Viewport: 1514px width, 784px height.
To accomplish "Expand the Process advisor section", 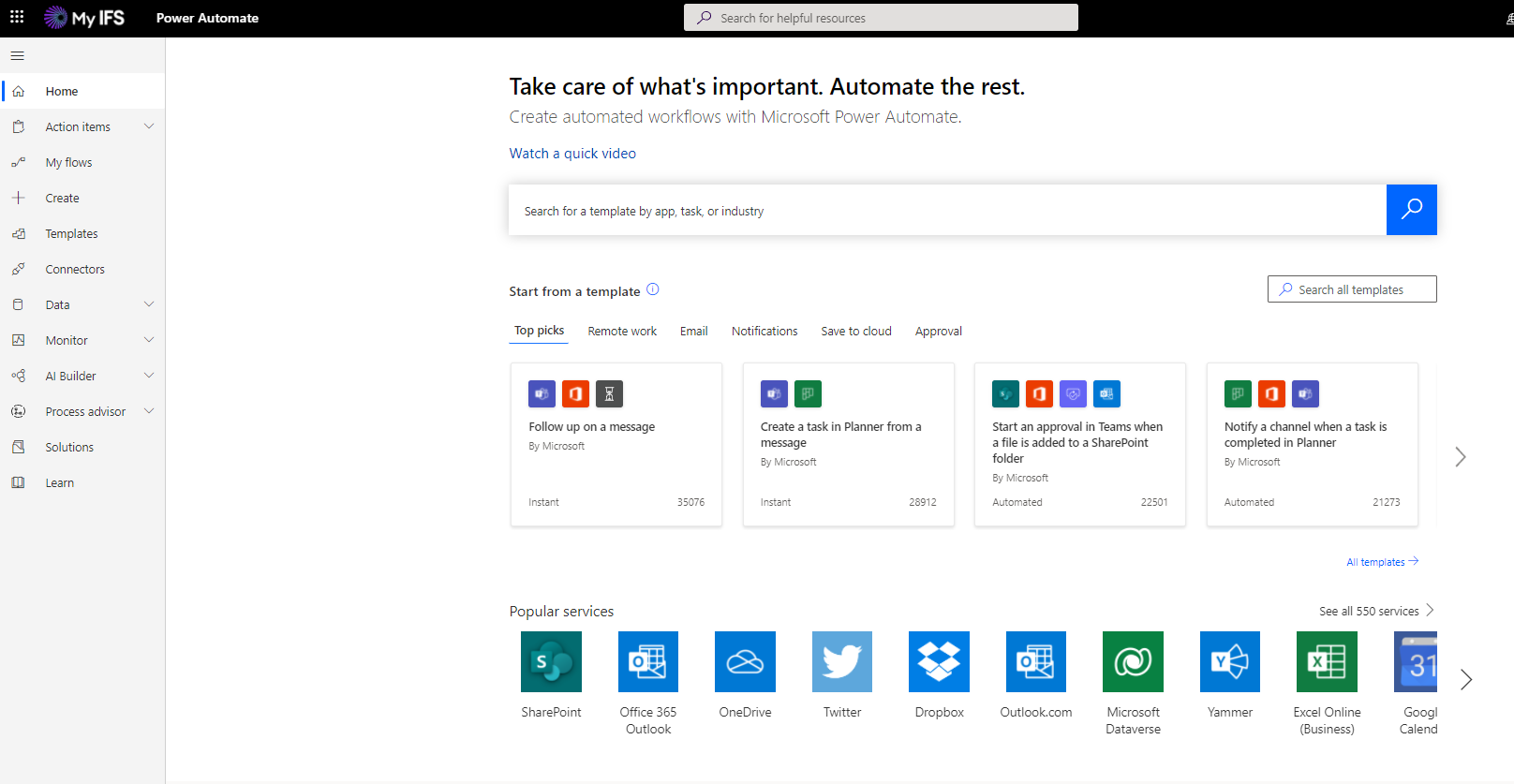I will click(148, 411).
